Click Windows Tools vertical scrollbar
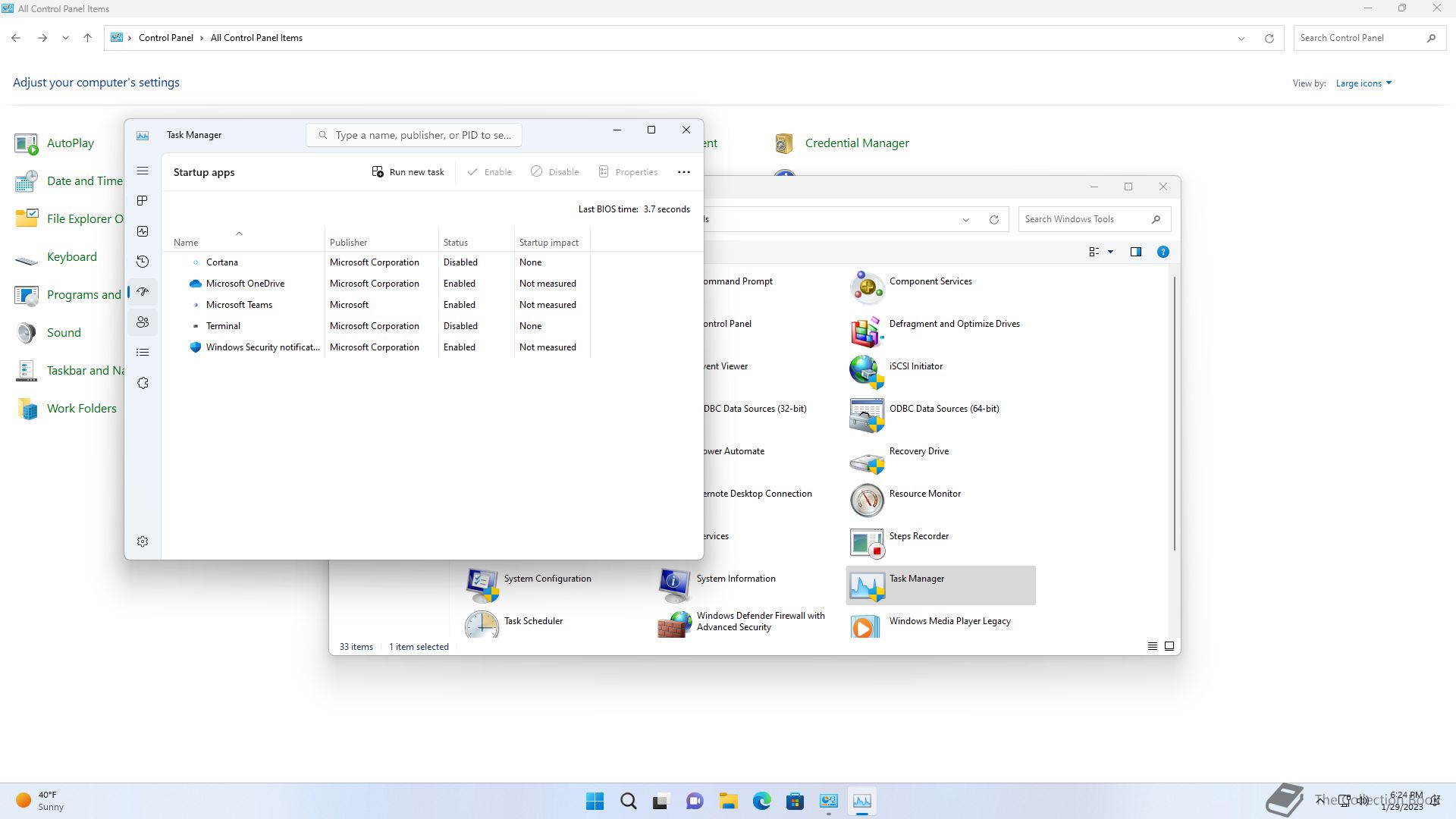The height and width of the screenshot is (819, 1456). click(1175, 413)
